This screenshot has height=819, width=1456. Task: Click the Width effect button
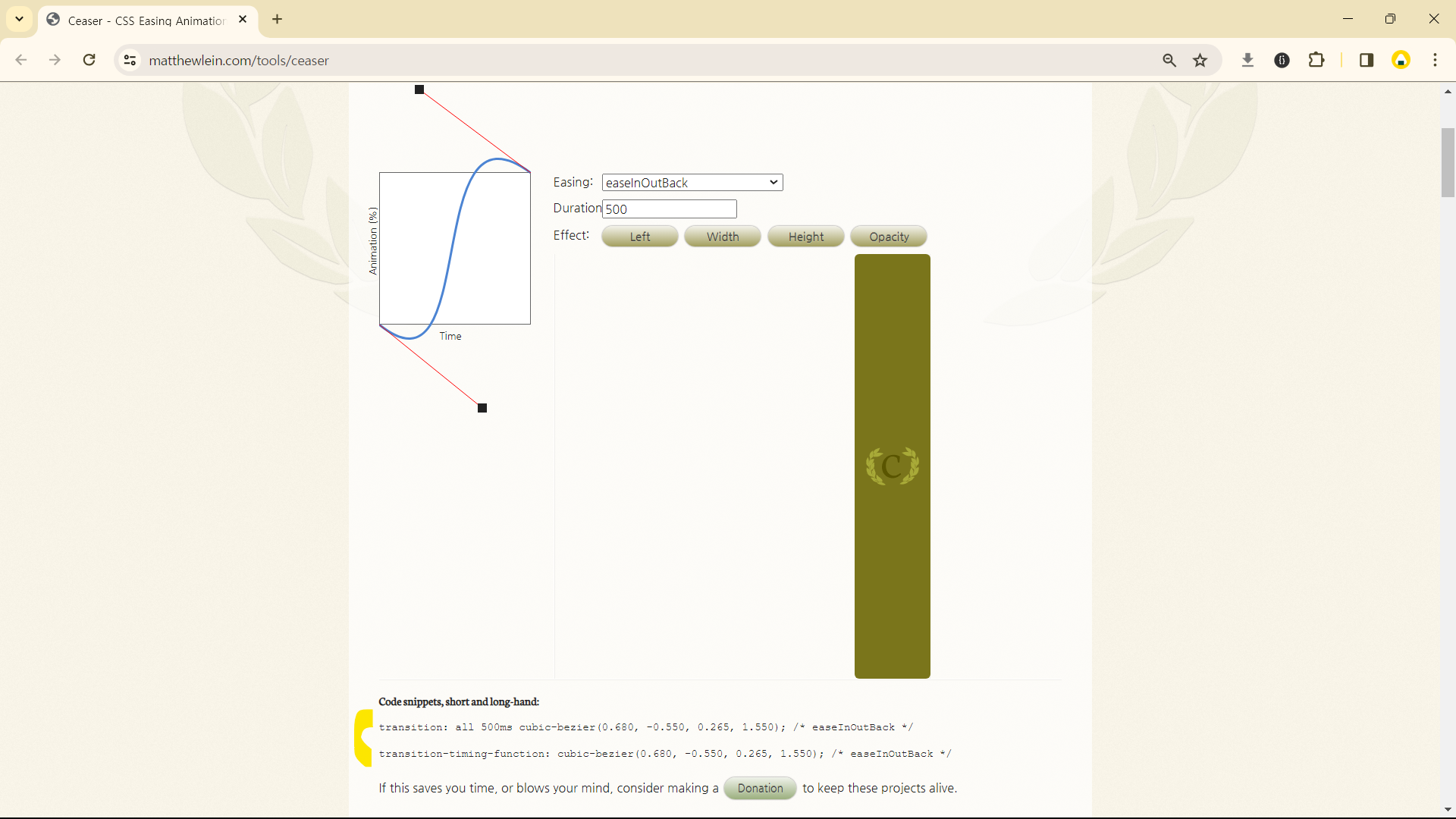[722, 237]
